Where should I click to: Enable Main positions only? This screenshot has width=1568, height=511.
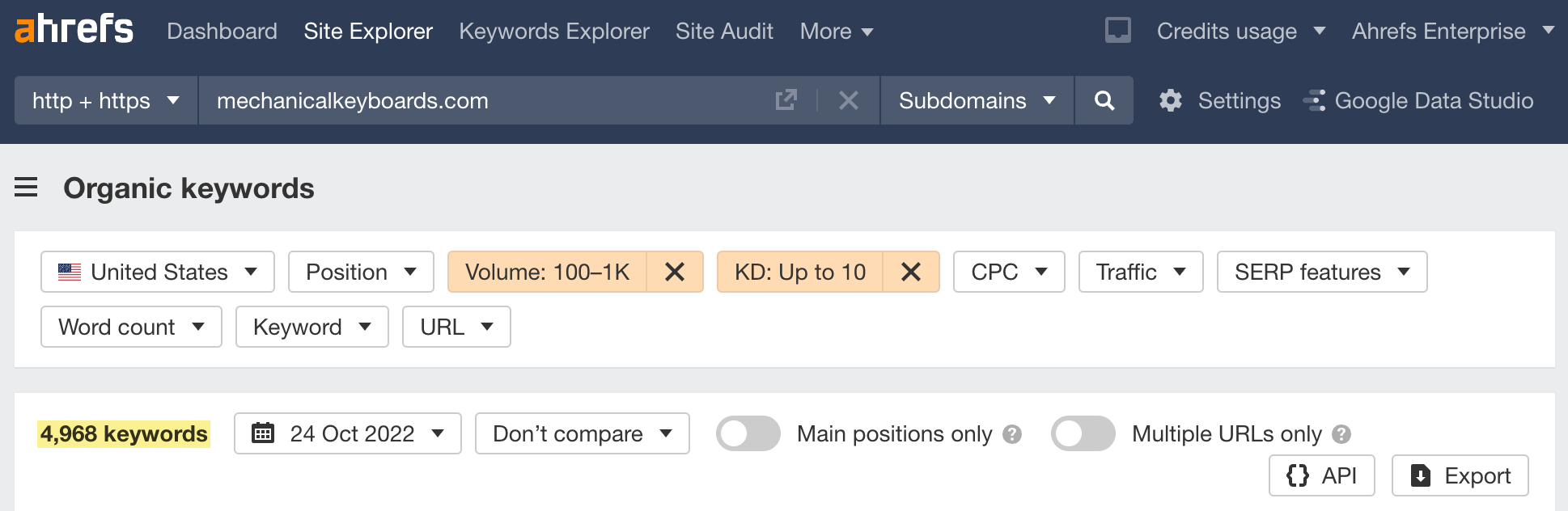click(748, 433)
